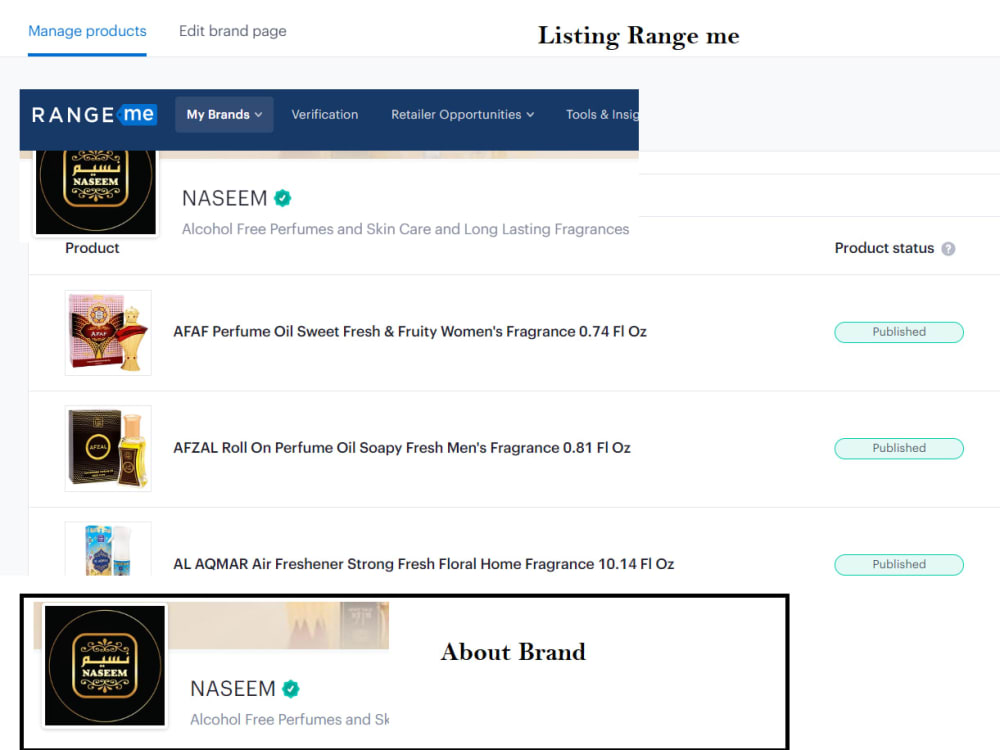
Task: Click the Naseem brand logo below the navigation bar
Action: click(96, 191)
